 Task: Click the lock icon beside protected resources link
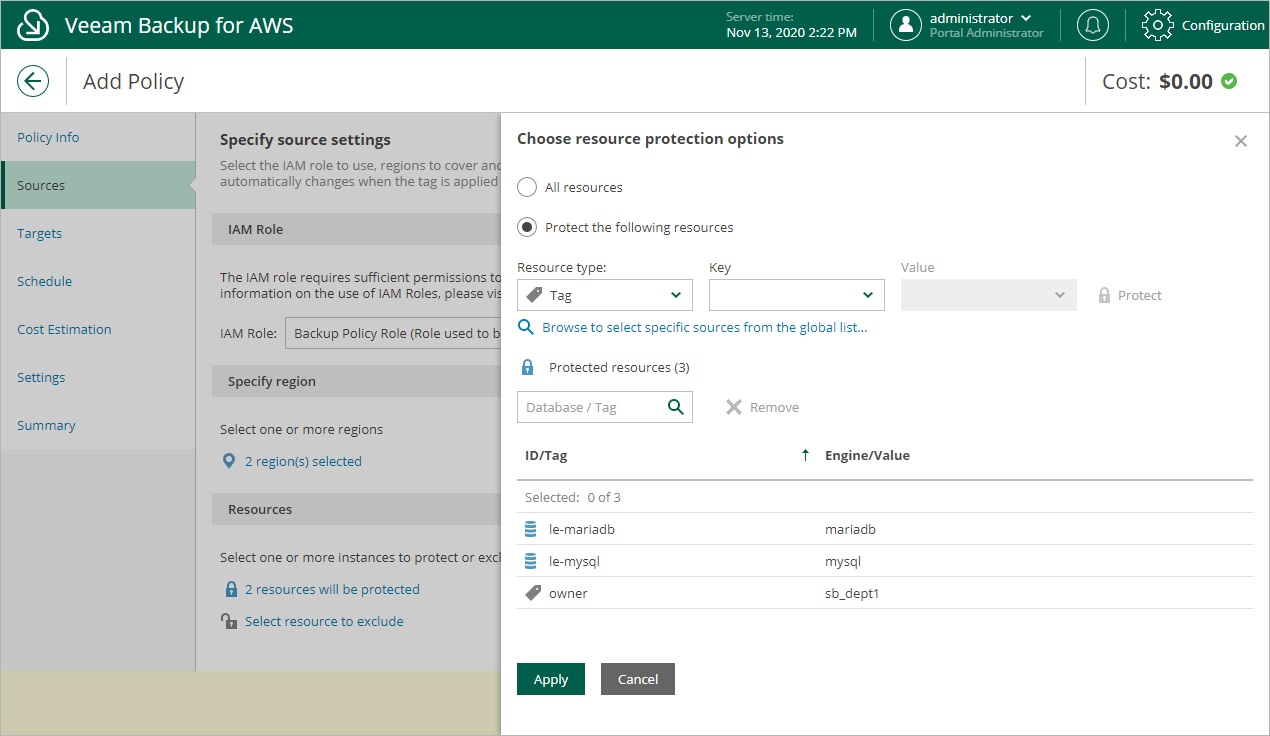coord(231,589)
